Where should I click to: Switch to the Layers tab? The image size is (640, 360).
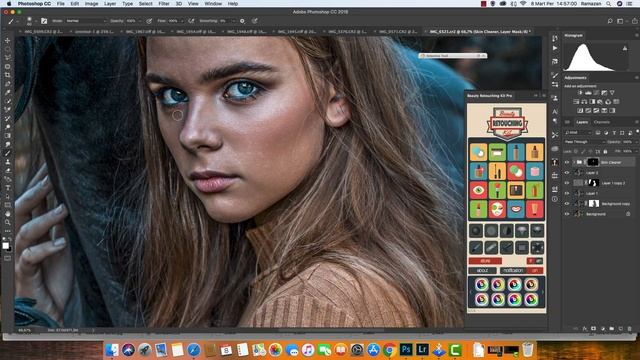pos(582,122)
